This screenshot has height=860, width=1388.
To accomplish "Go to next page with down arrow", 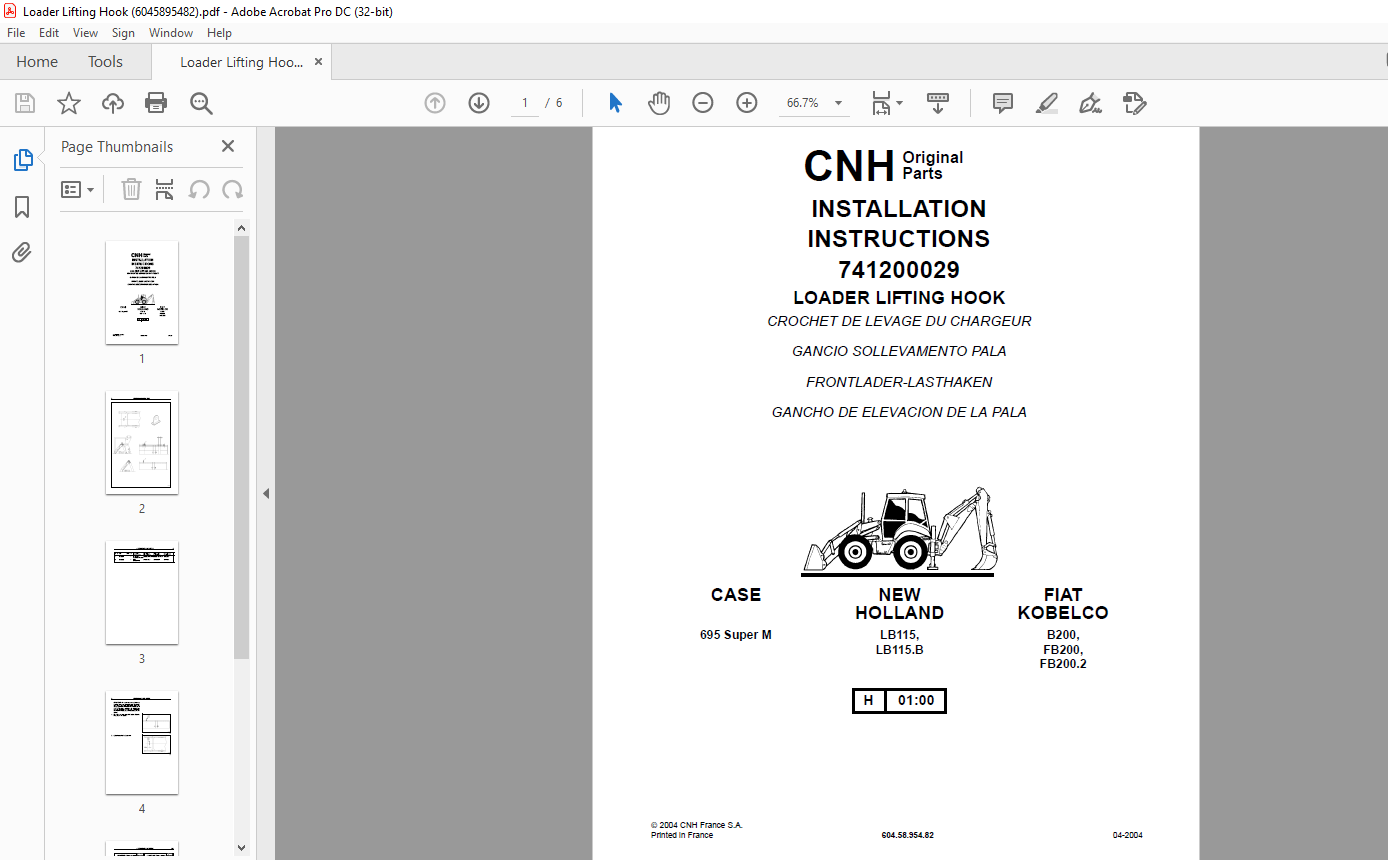I will (479, 103).
